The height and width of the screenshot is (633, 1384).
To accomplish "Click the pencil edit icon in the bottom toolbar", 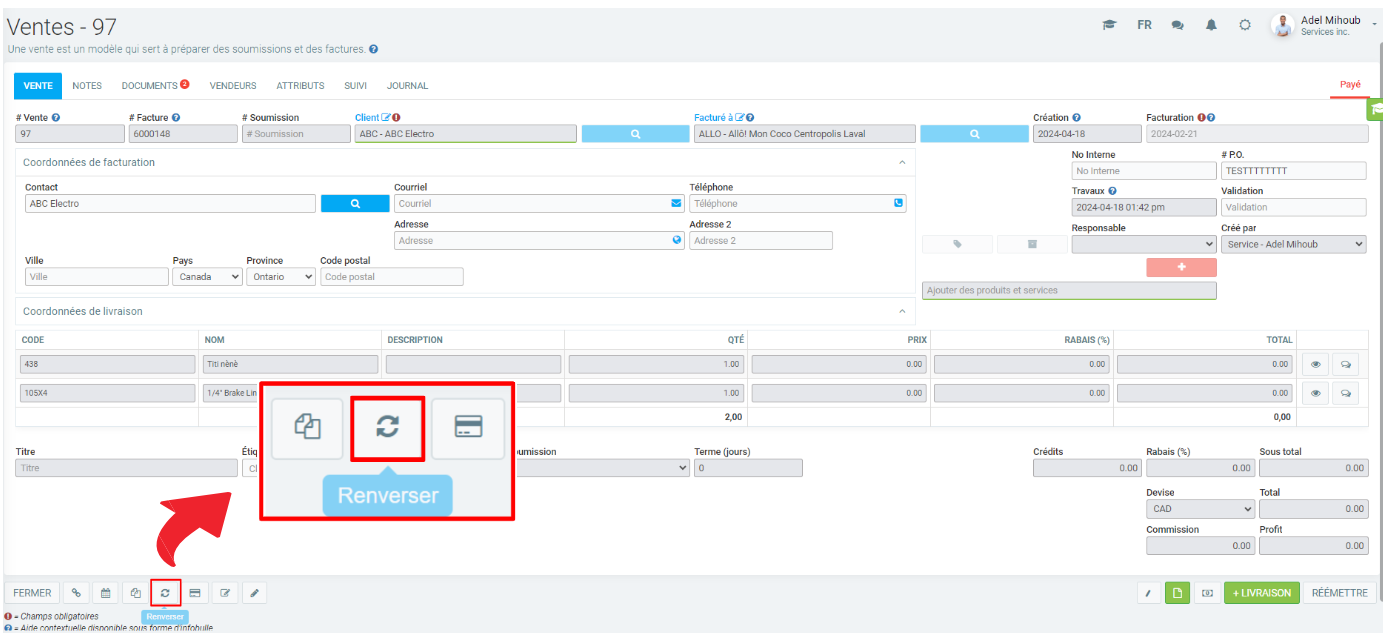I will (x=255, y=593).
